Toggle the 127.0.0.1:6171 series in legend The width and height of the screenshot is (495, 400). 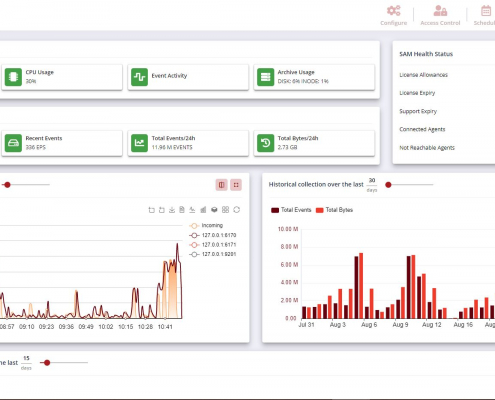(213, 245)
